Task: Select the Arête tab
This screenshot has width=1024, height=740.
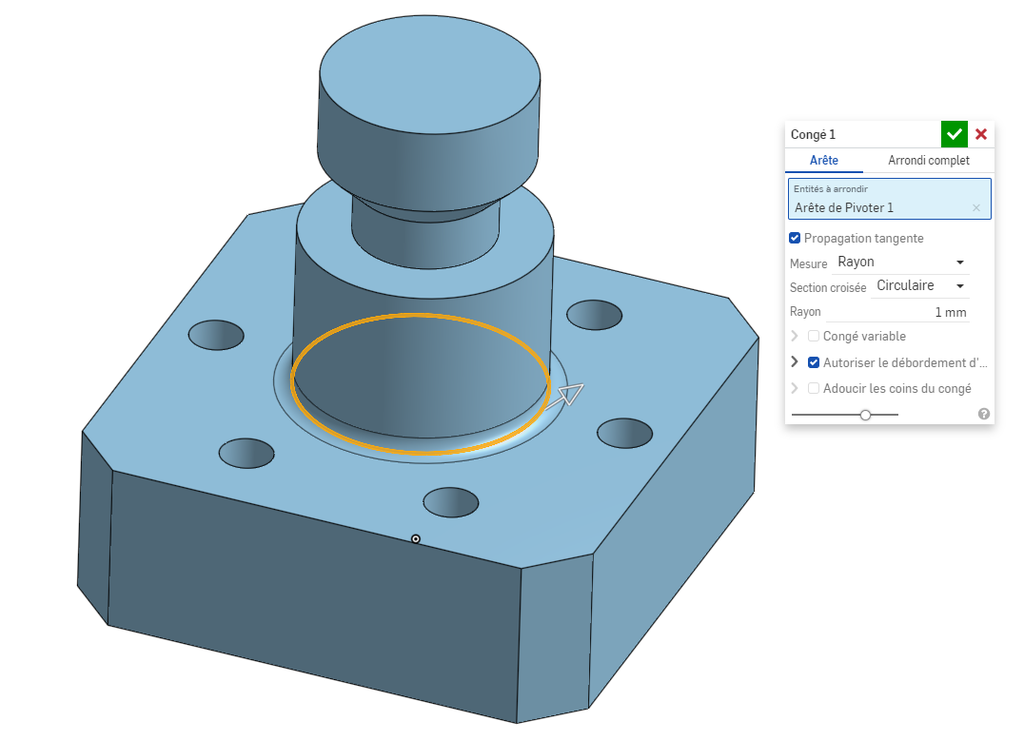Action: [x=823, y=160]
